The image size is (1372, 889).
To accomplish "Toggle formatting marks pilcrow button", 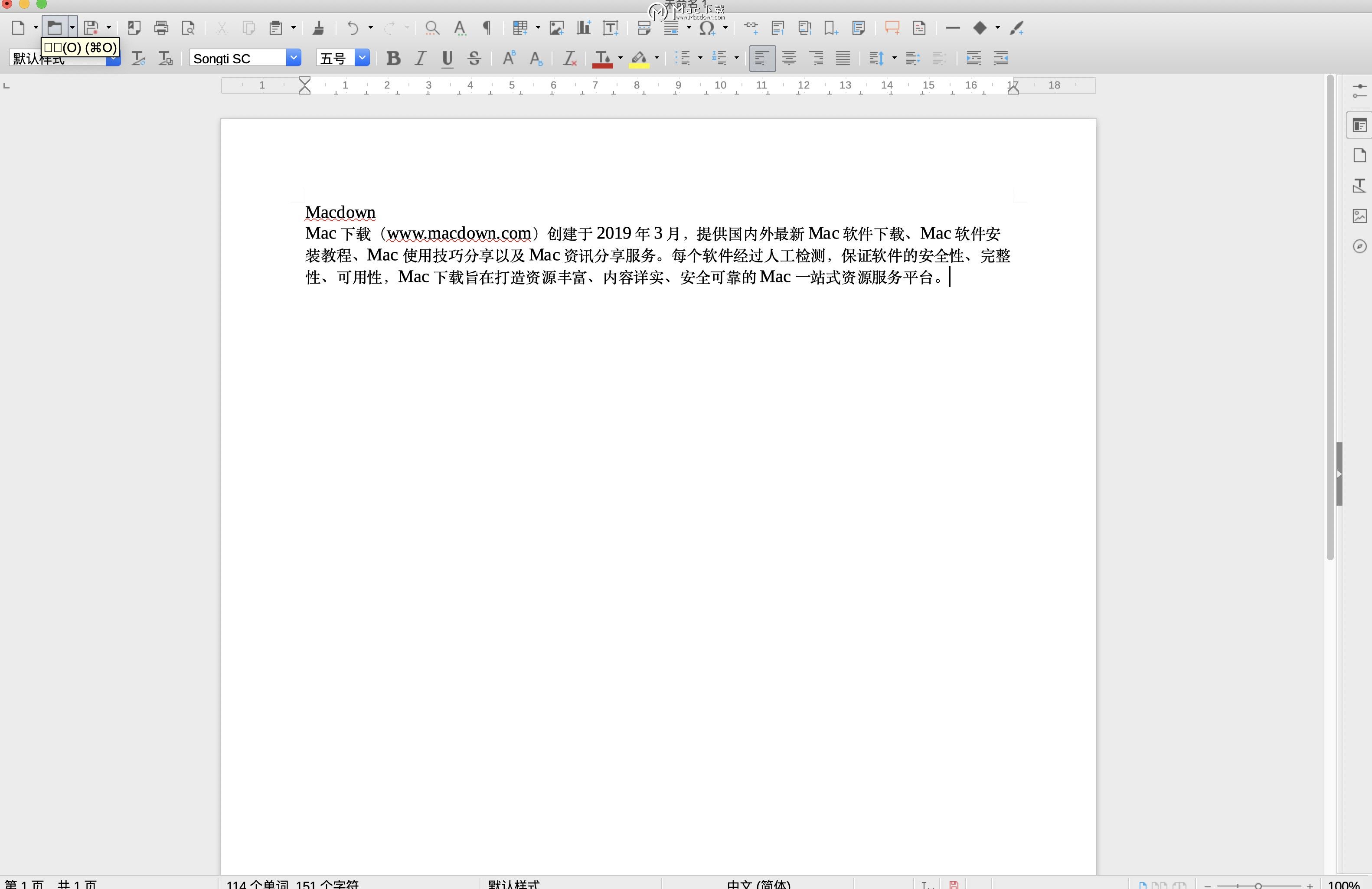I will (x=487, y=28).
